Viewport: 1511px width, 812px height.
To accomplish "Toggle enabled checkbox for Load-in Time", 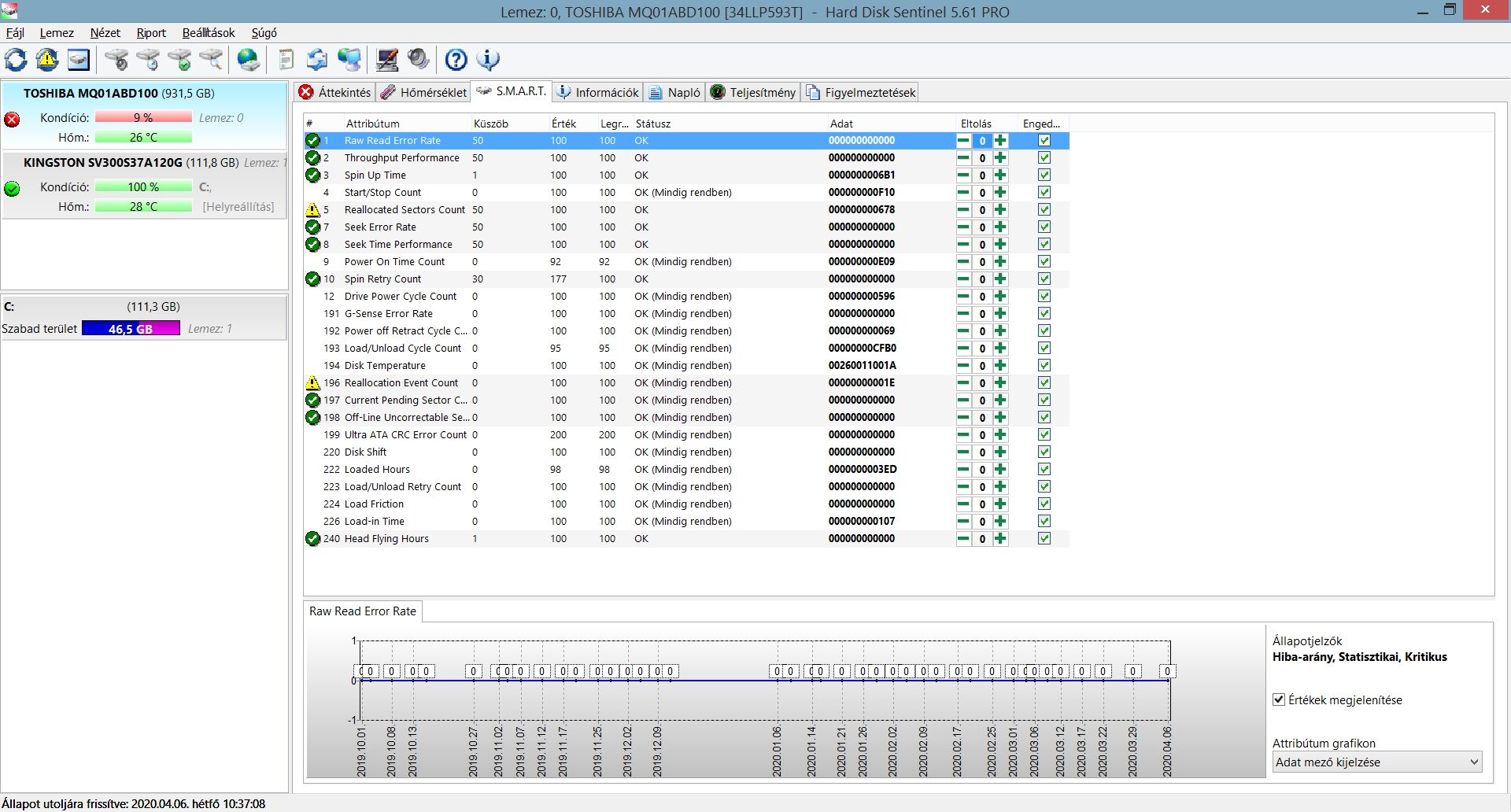I will pos(1044,522).
